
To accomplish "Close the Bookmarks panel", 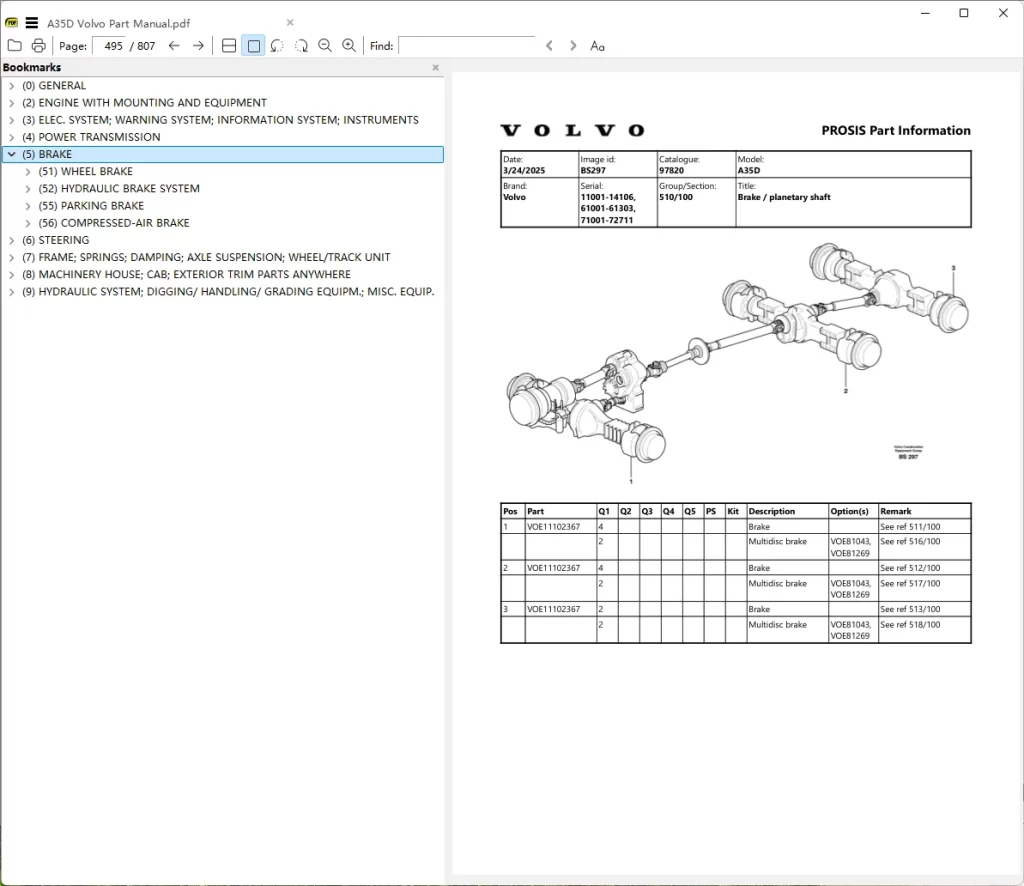I will click(x=436, y=67).
